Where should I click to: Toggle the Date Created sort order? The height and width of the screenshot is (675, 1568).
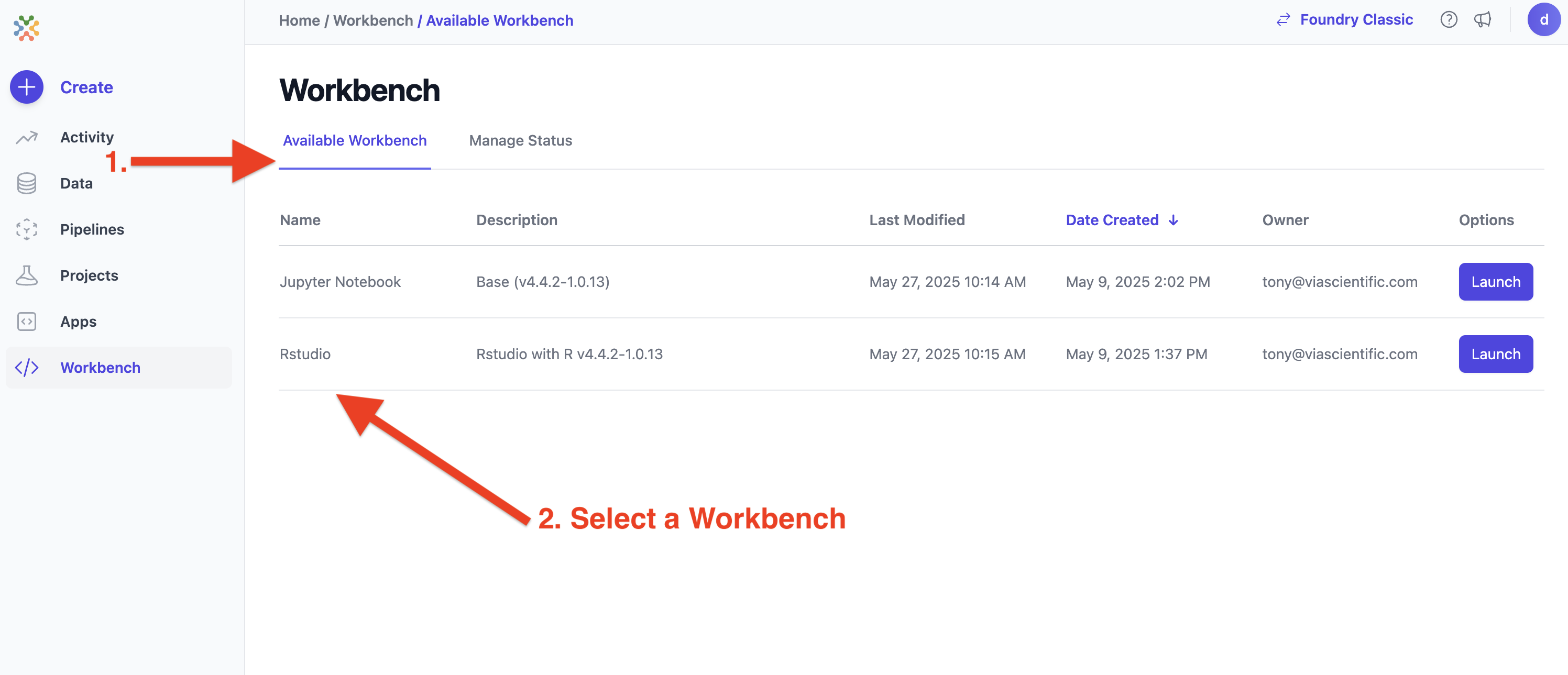(x=1122, y=220)
